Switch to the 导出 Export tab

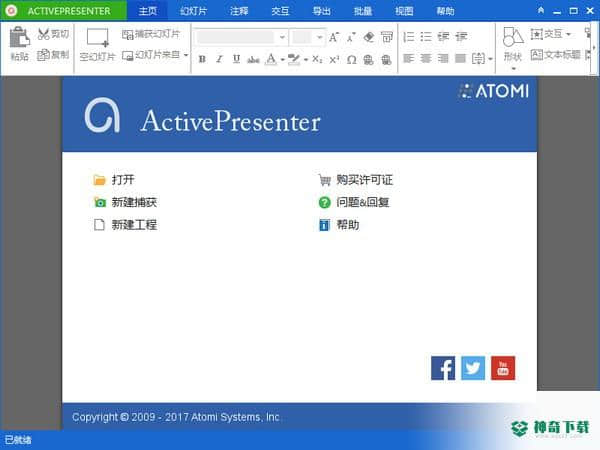[x=321, y=11]
